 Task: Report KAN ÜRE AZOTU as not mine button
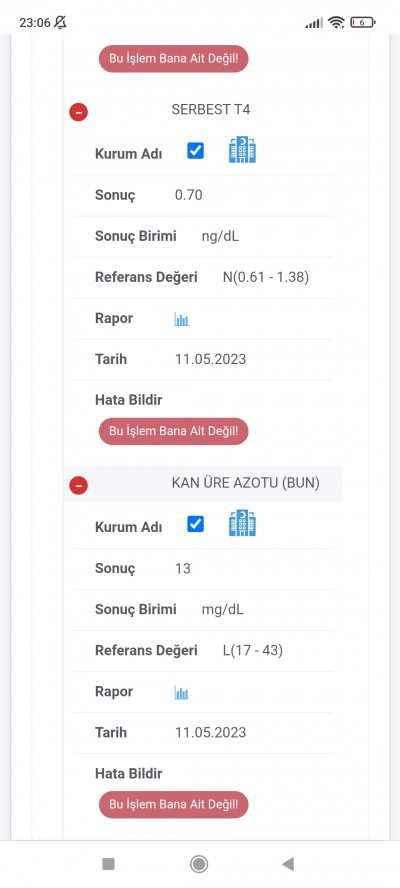173,804
